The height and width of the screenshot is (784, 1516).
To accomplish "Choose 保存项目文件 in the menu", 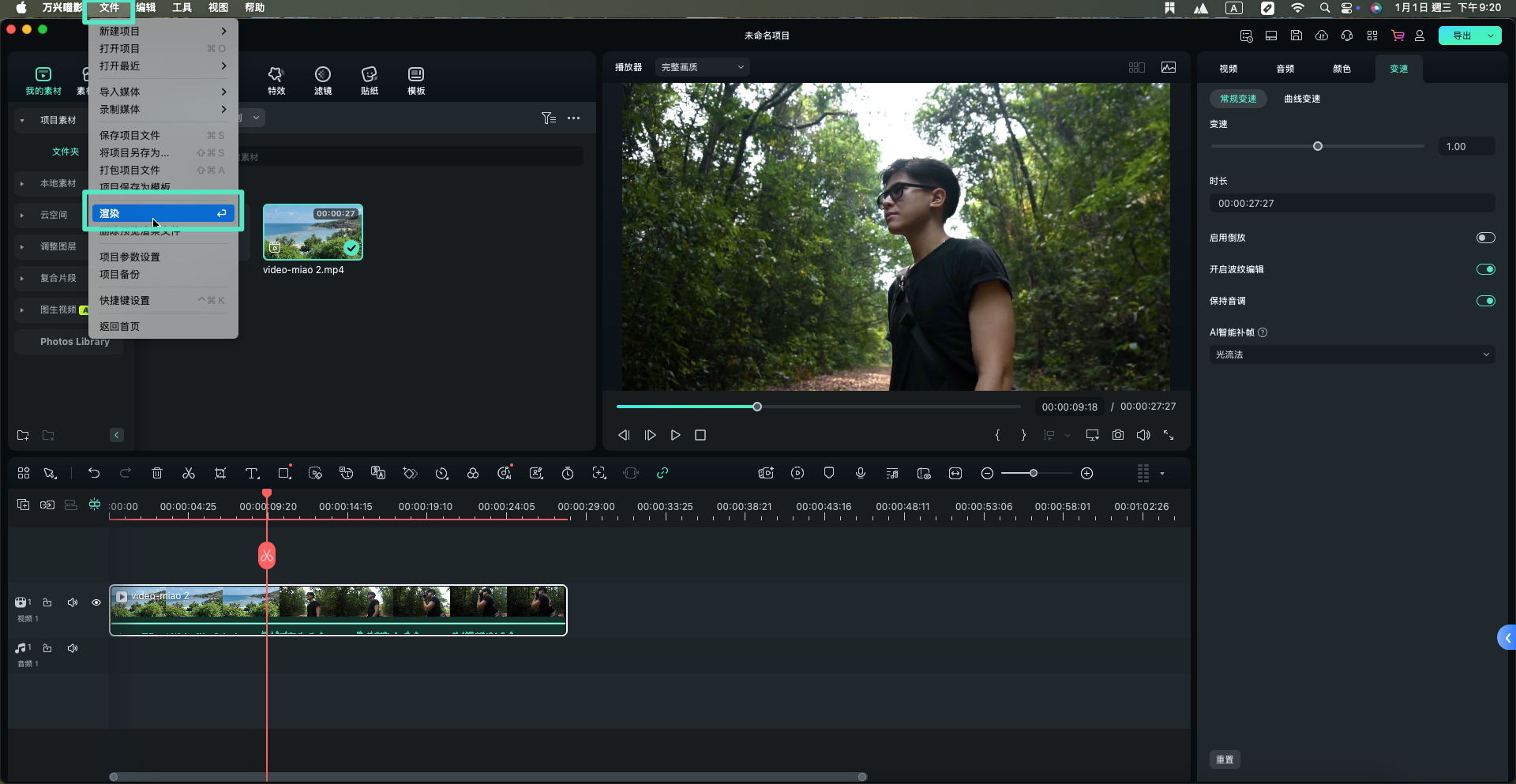I will pos(163,135).
